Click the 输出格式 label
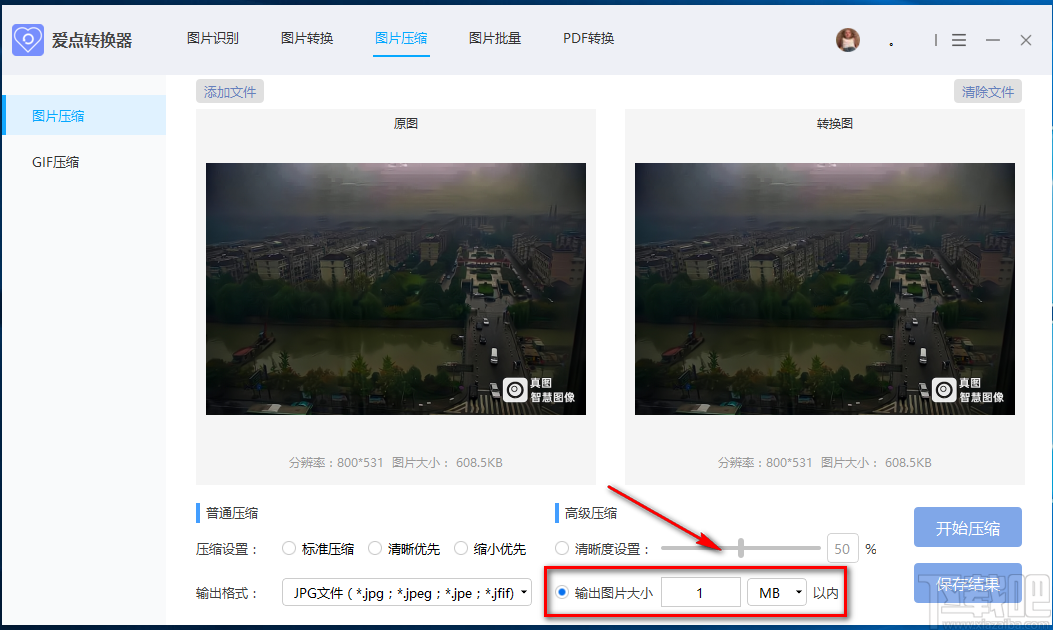The width and height of the screenshot is (1053, 630). click(227, 593)
